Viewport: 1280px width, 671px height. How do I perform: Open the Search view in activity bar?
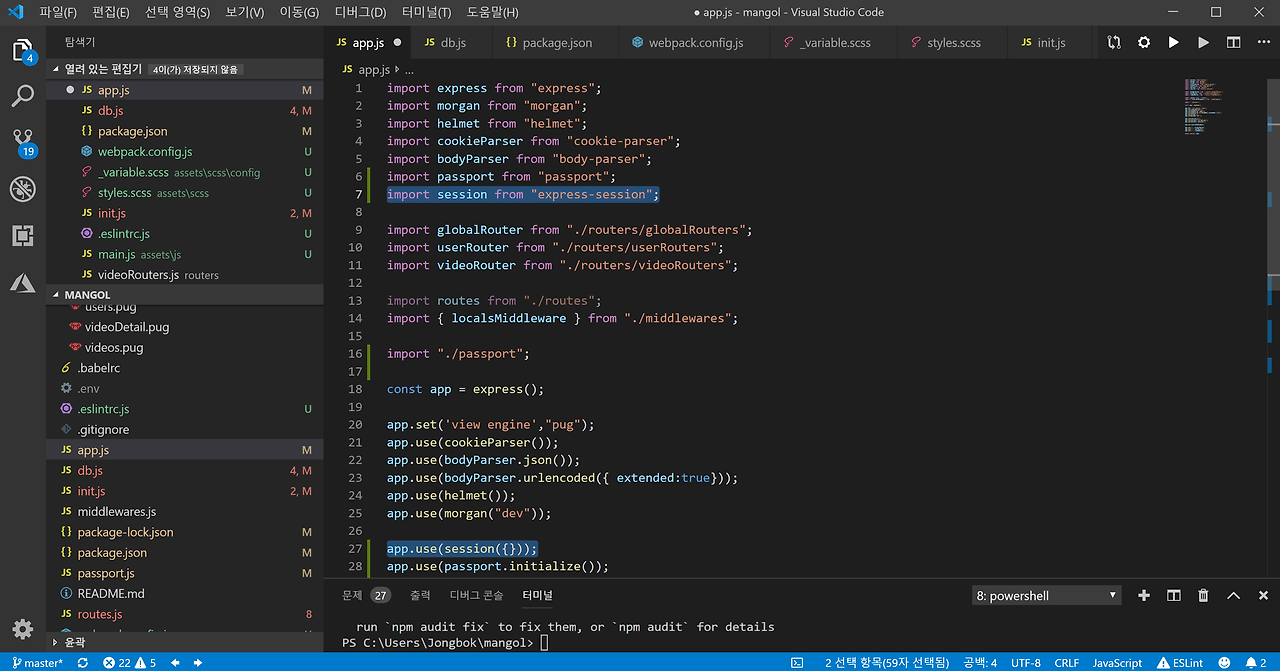22,97
